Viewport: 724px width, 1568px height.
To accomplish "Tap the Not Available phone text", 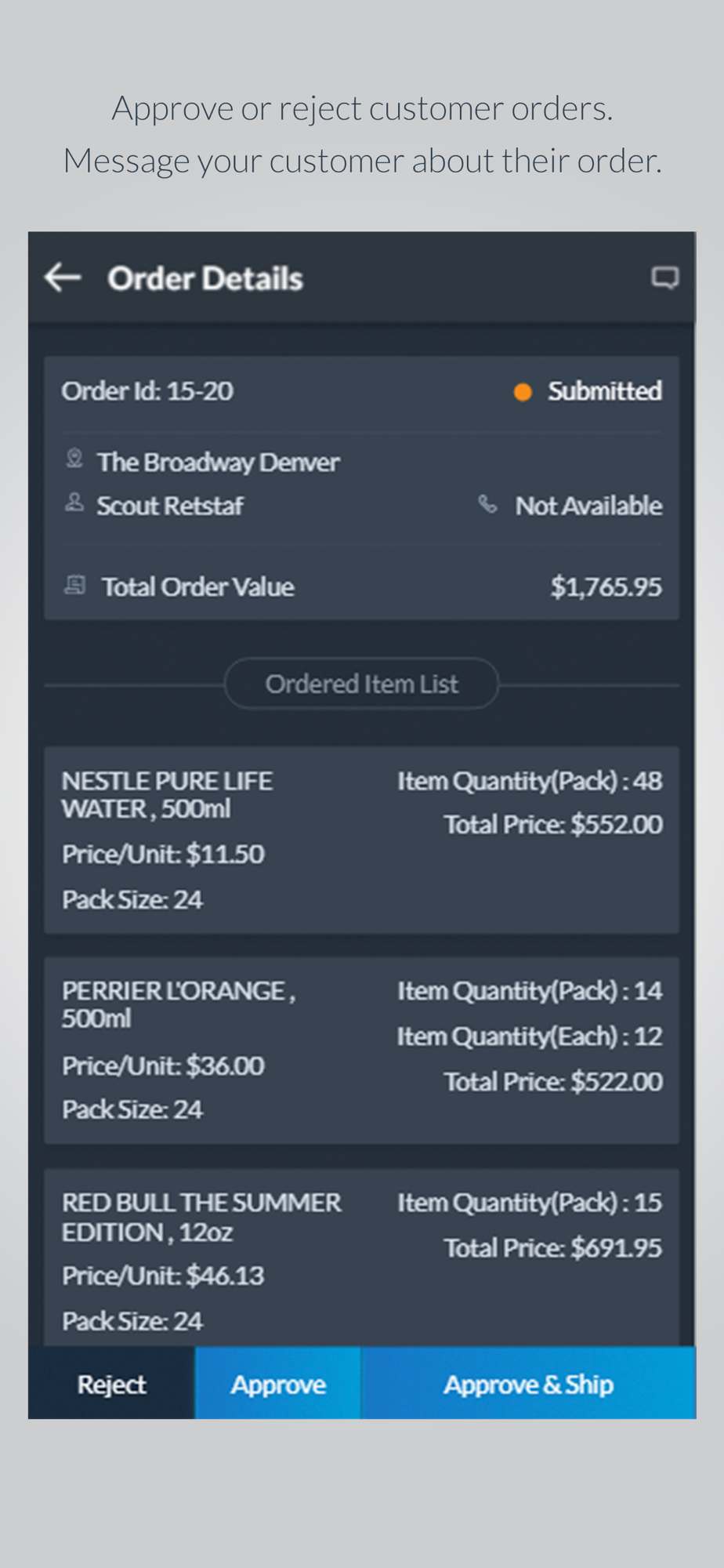I will click(588, 506).
